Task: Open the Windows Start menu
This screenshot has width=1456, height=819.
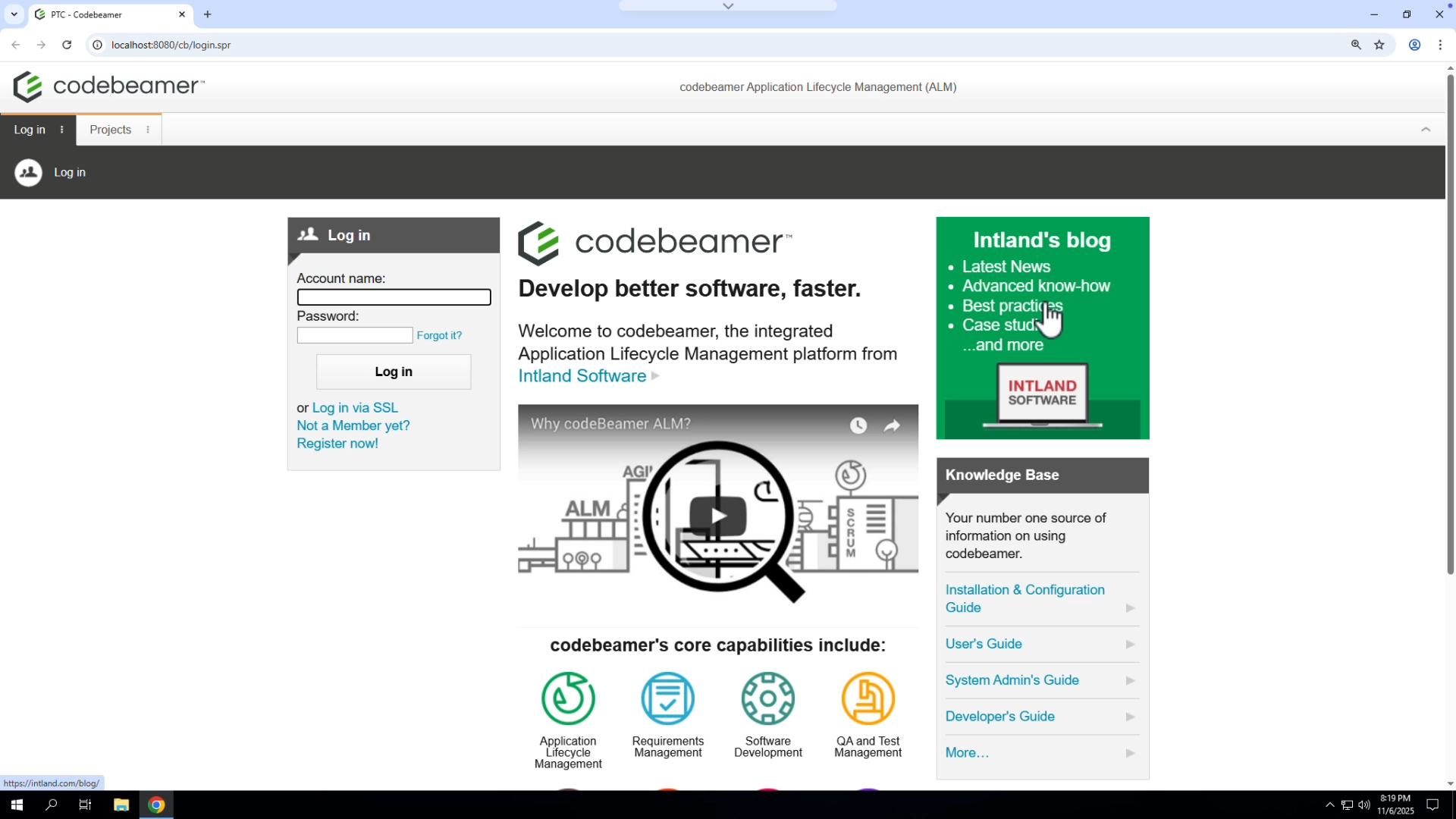Action: (x=17, y=805)
